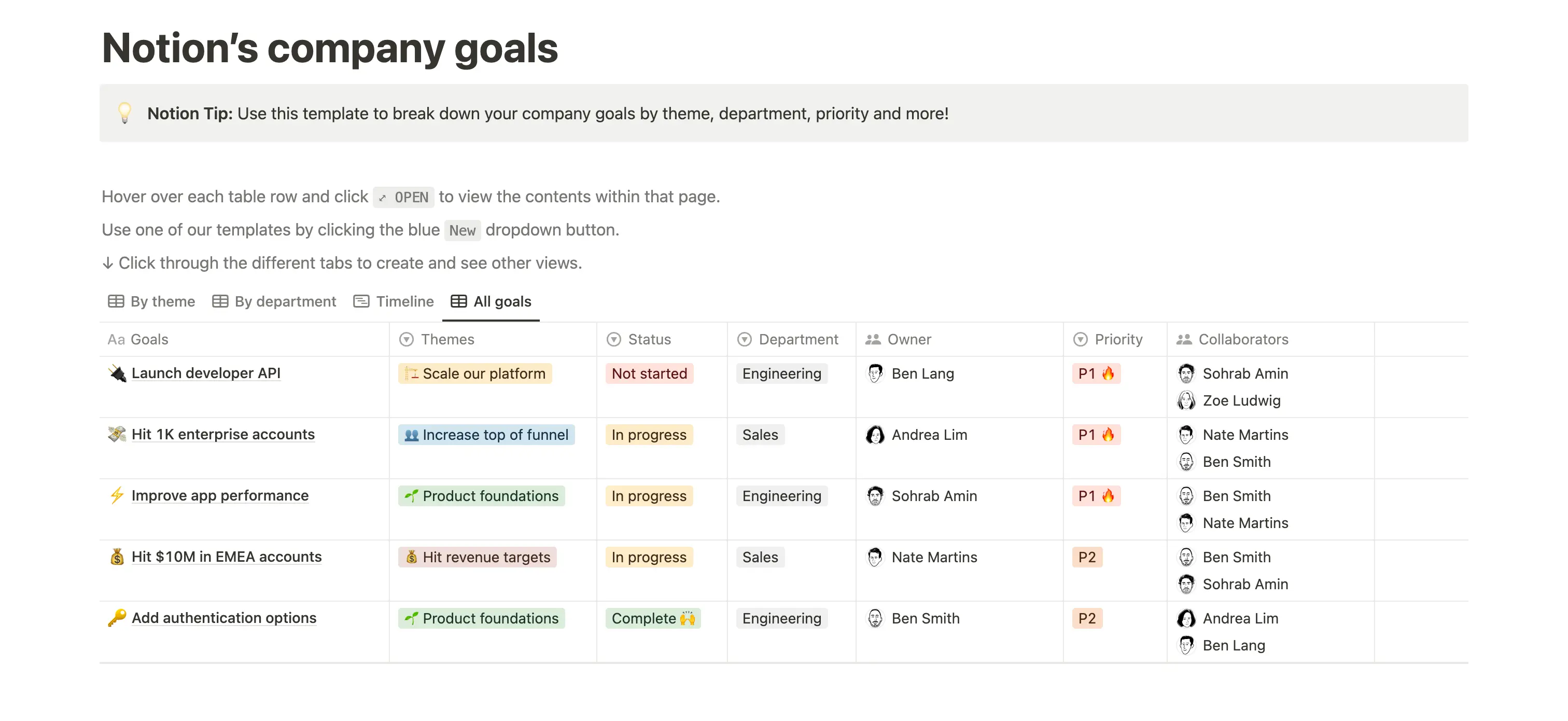Click Ben Lang's avatar in the Owner column

click(875, 373)
